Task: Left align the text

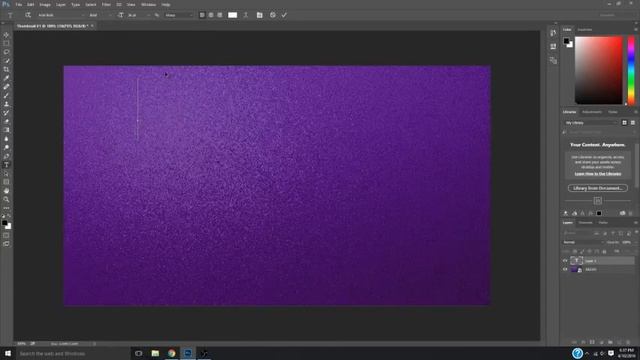Action: coord(202,15)
